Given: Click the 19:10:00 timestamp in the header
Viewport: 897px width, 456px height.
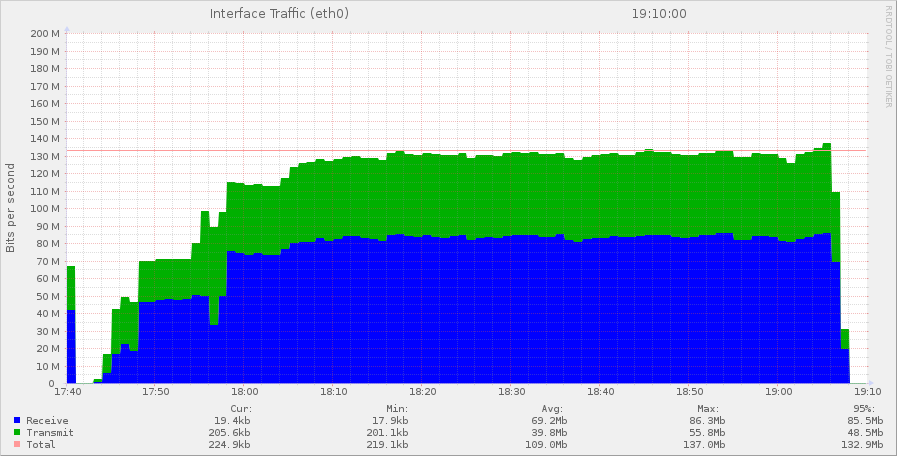Looking at the screenshot, I should [659, 14].
